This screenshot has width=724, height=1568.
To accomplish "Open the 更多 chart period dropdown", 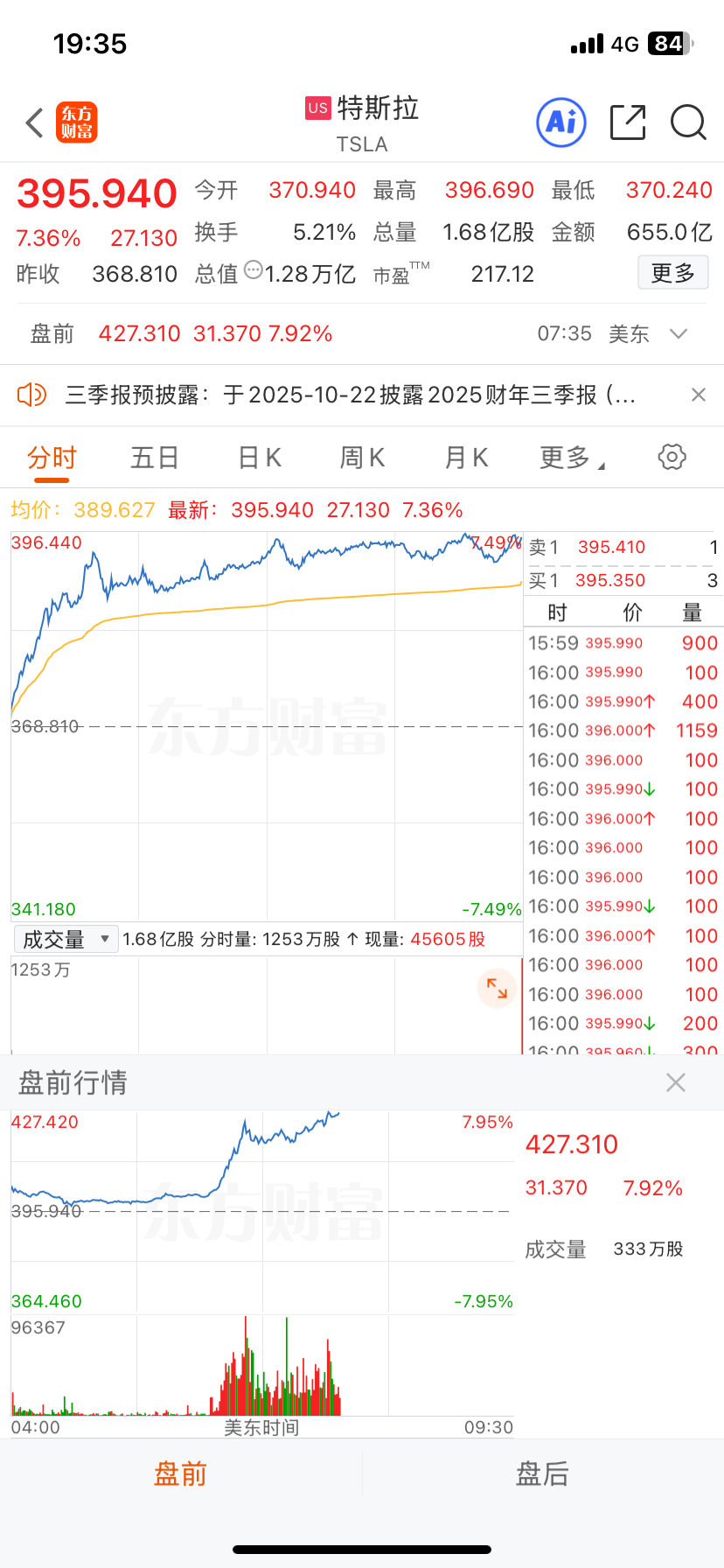I will 572,457.
